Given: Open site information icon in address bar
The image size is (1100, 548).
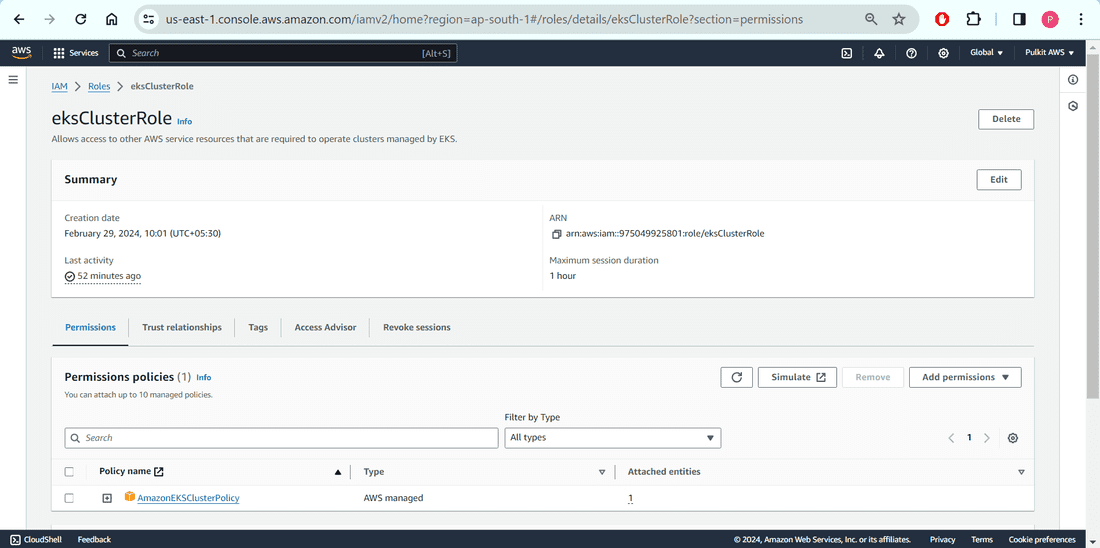Looking at the screenshot, I should [148, 20].
